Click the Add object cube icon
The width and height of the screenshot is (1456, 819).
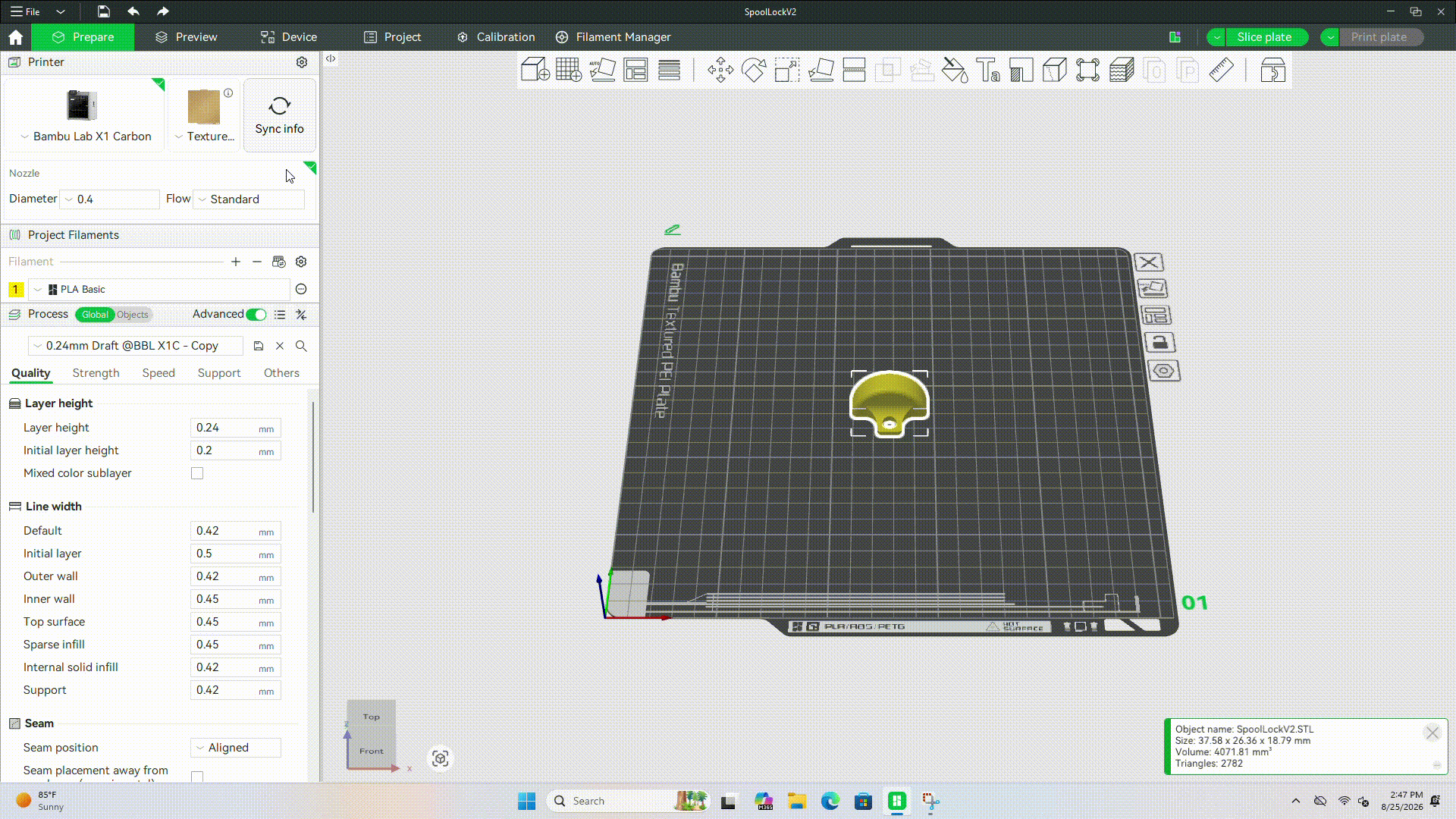[x=535, y=71]
